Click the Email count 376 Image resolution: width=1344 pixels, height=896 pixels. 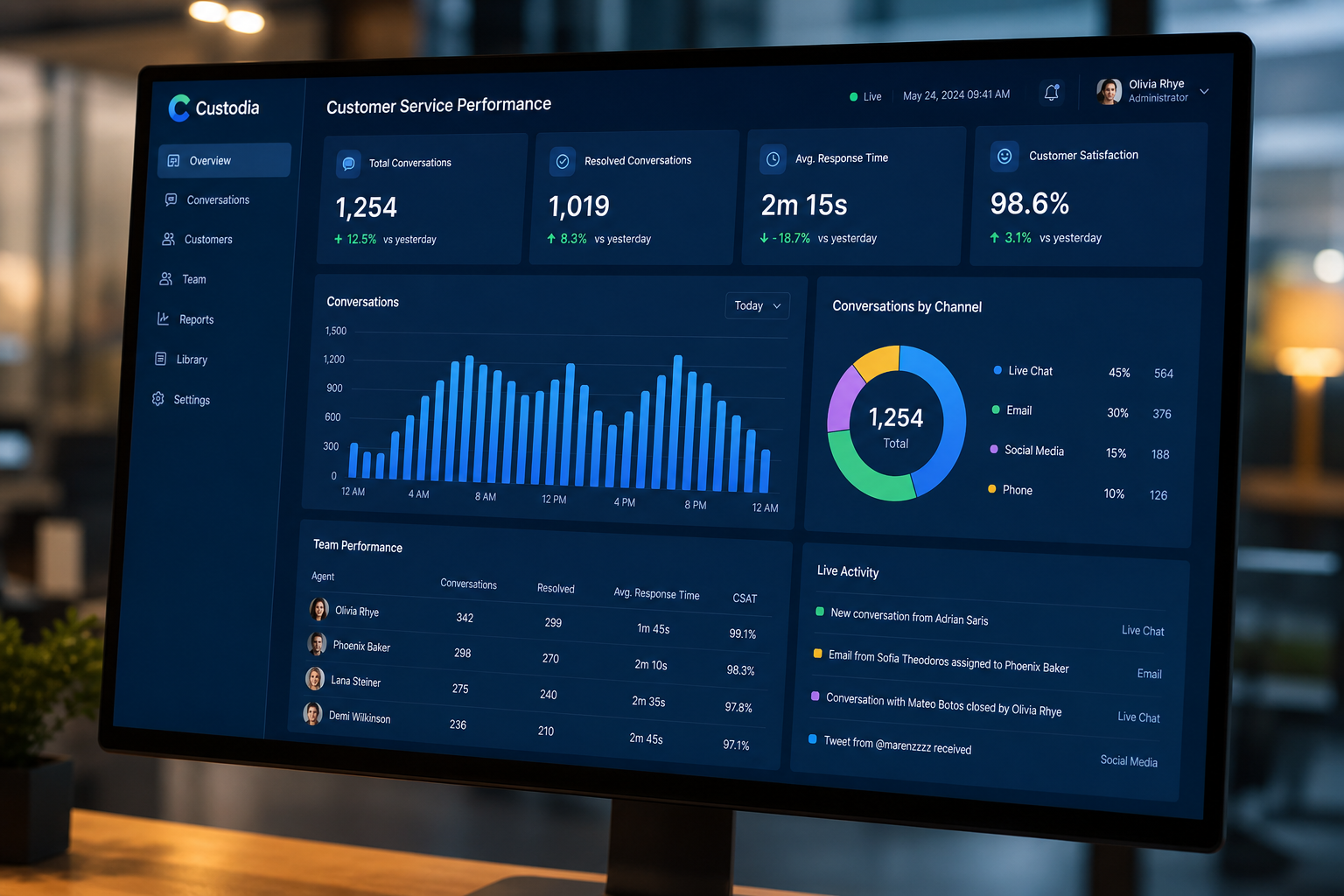[x=1162, y=414]
